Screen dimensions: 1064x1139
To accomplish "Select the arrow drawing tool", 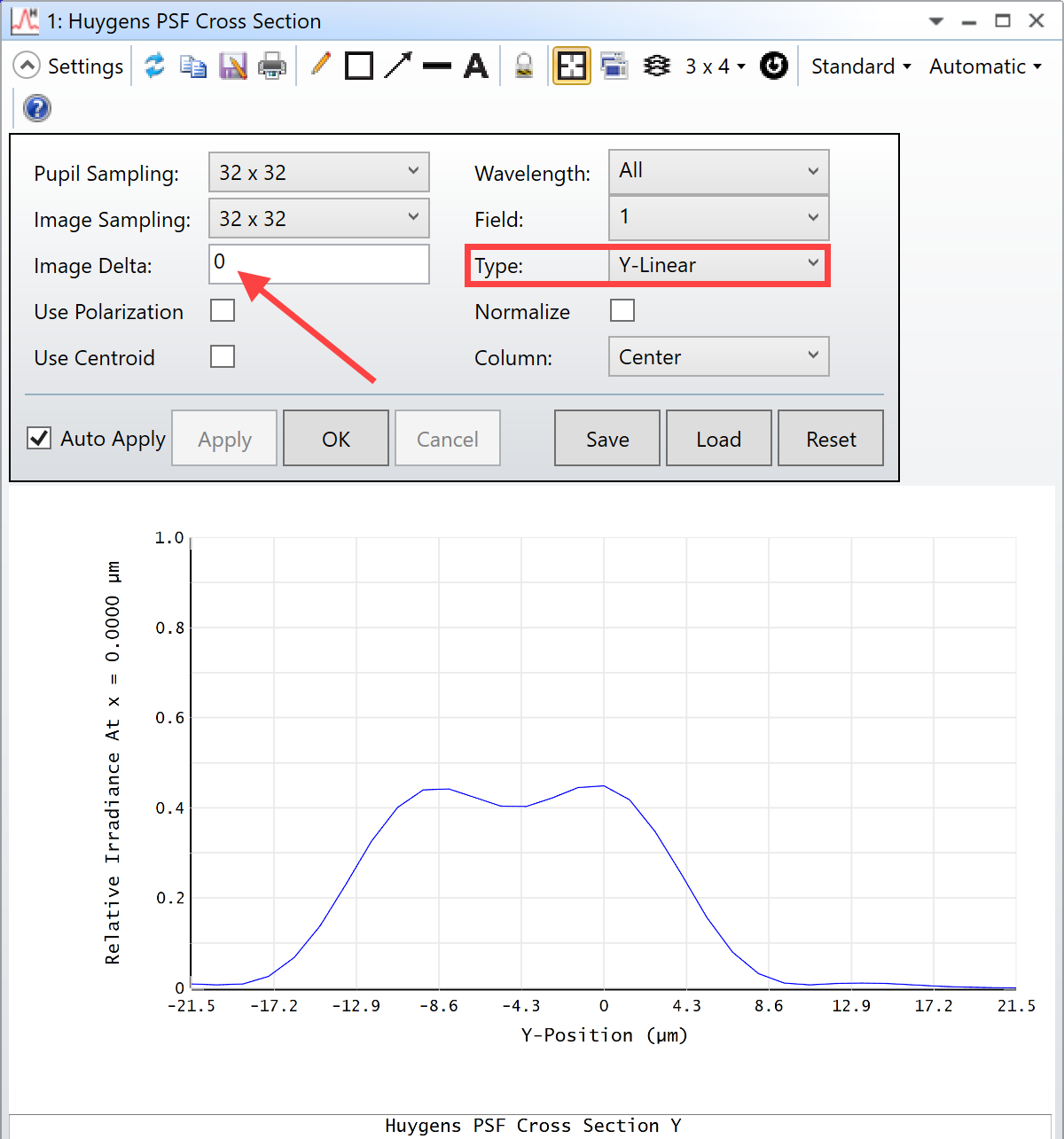I will pos(398,65).
